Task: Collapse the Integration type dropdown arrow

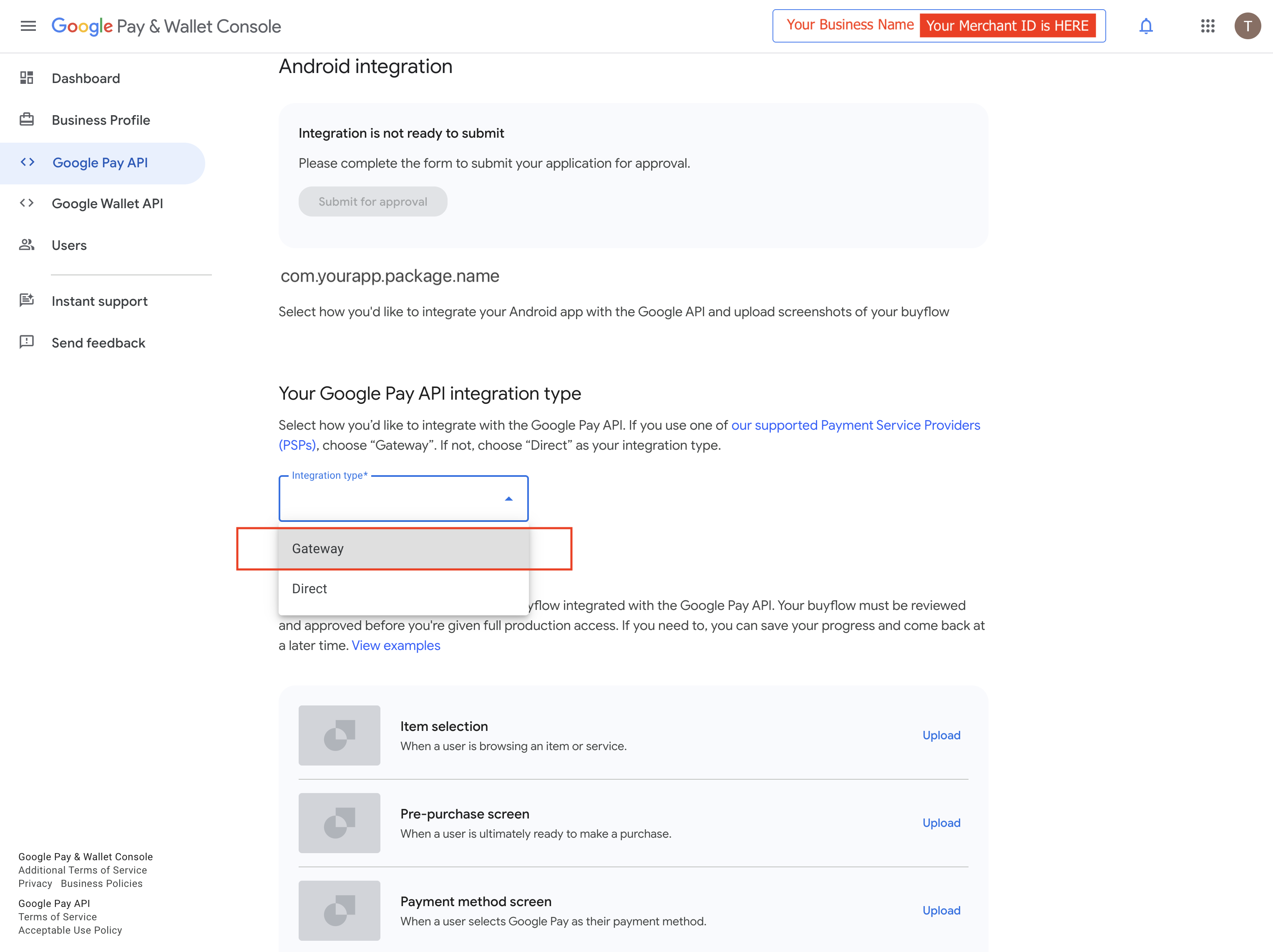Action: click(x=508, y=499)
